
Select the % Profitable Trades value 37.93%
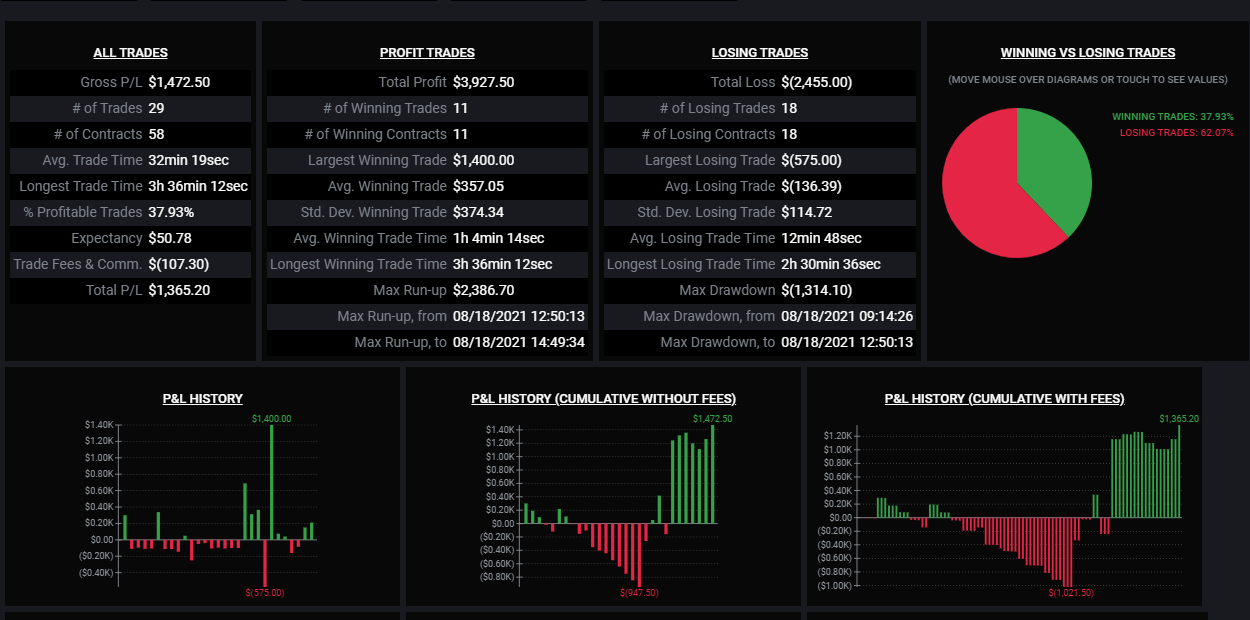[x=171, y=212]
